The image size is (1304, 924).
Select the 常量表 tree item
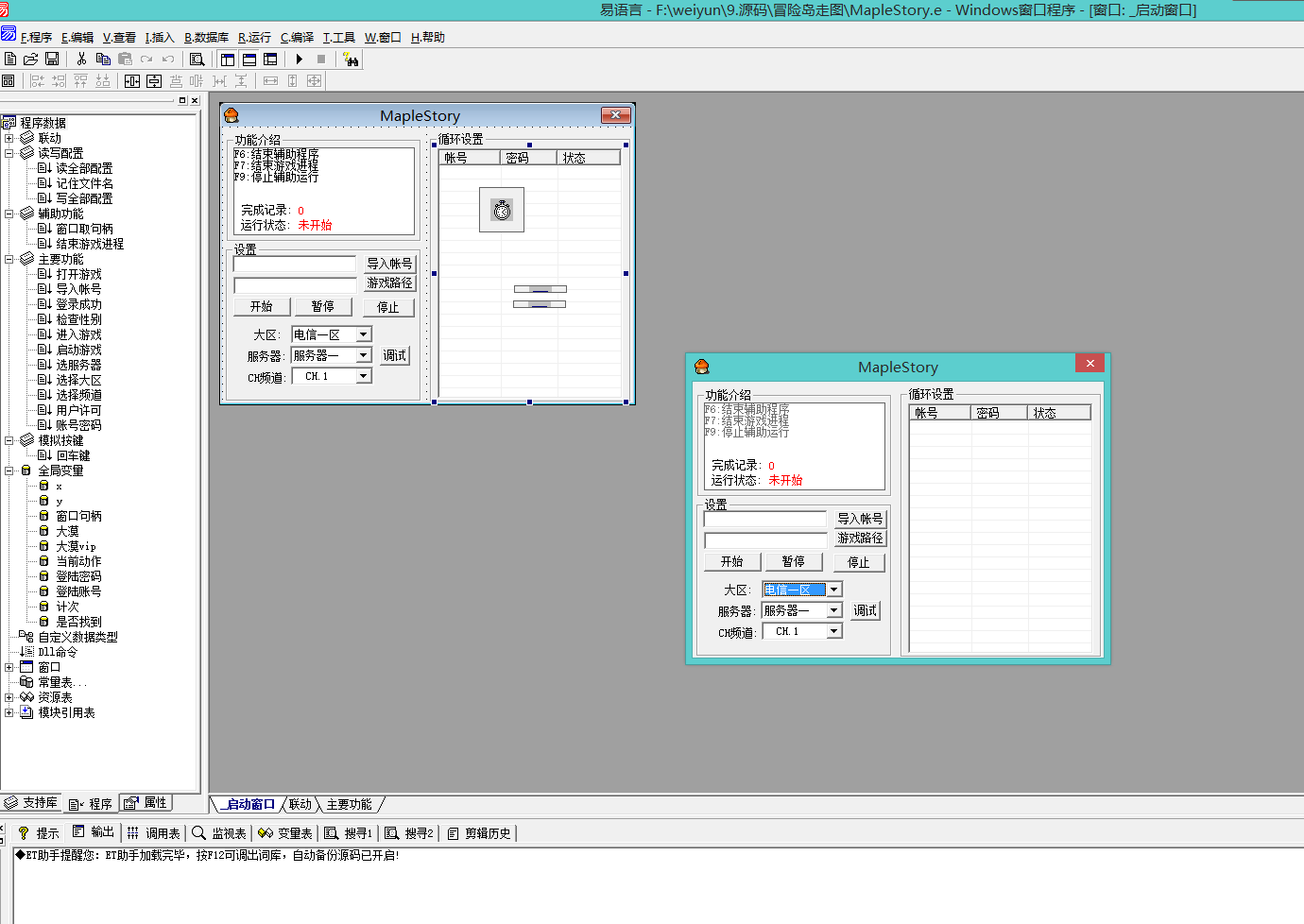click(62, 682)
